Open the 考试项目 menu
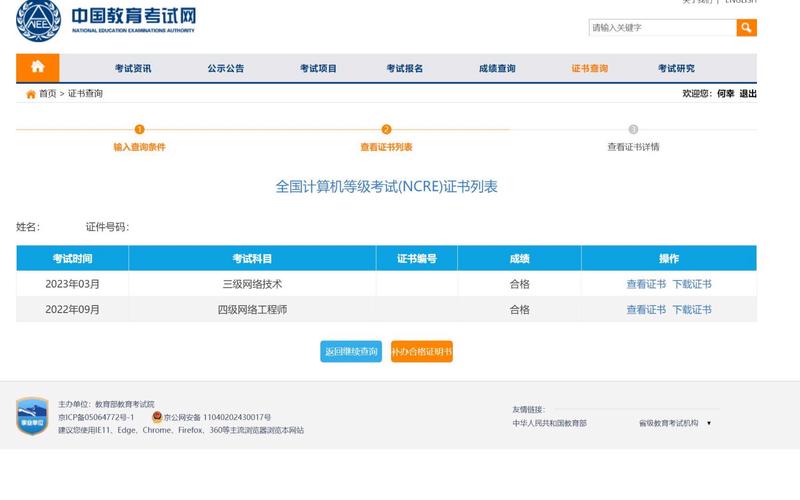The height and width of the screenshot is (500, 800). tap(318, 68)
